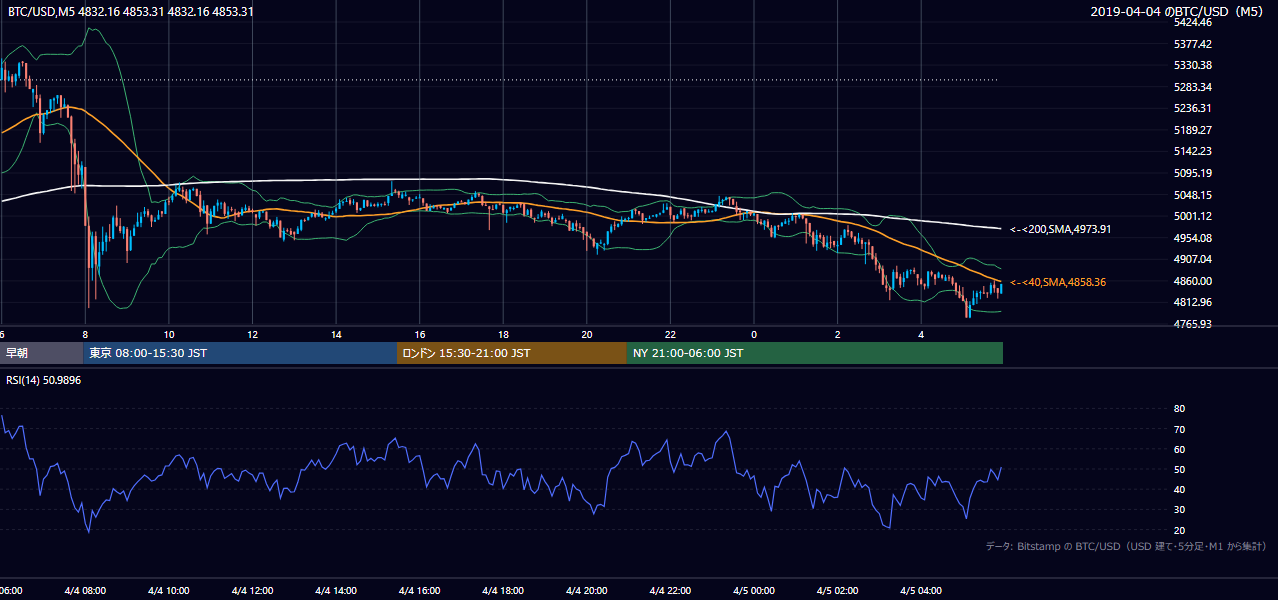1278x600 pixels.
Task: Click the ロンドン 15:30-21:00 JST session bar
Action: pos(512,353)
